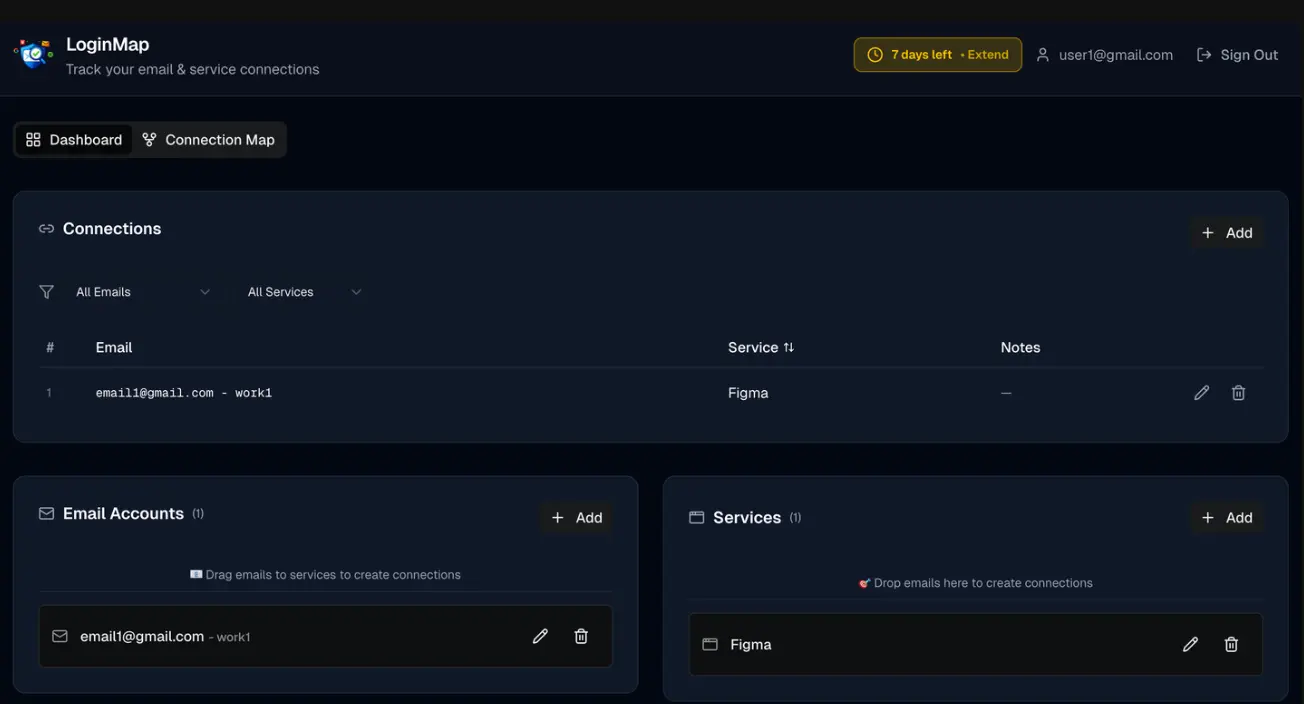Click the edit pencil icon for the Figma connection
Viewport: 1304px width, 704px height.
(x=1201, y=392)
